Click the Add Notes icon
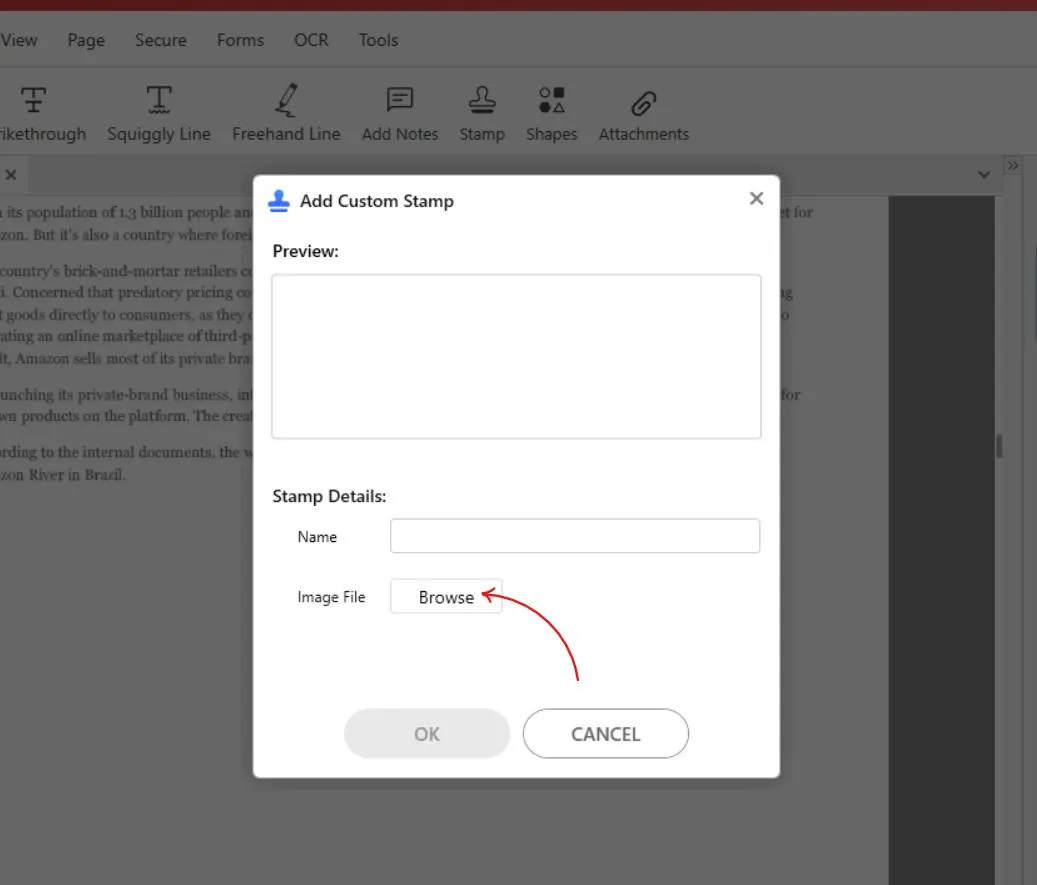The height and width of the screenshot is (885, 1037). click(400, 101)
